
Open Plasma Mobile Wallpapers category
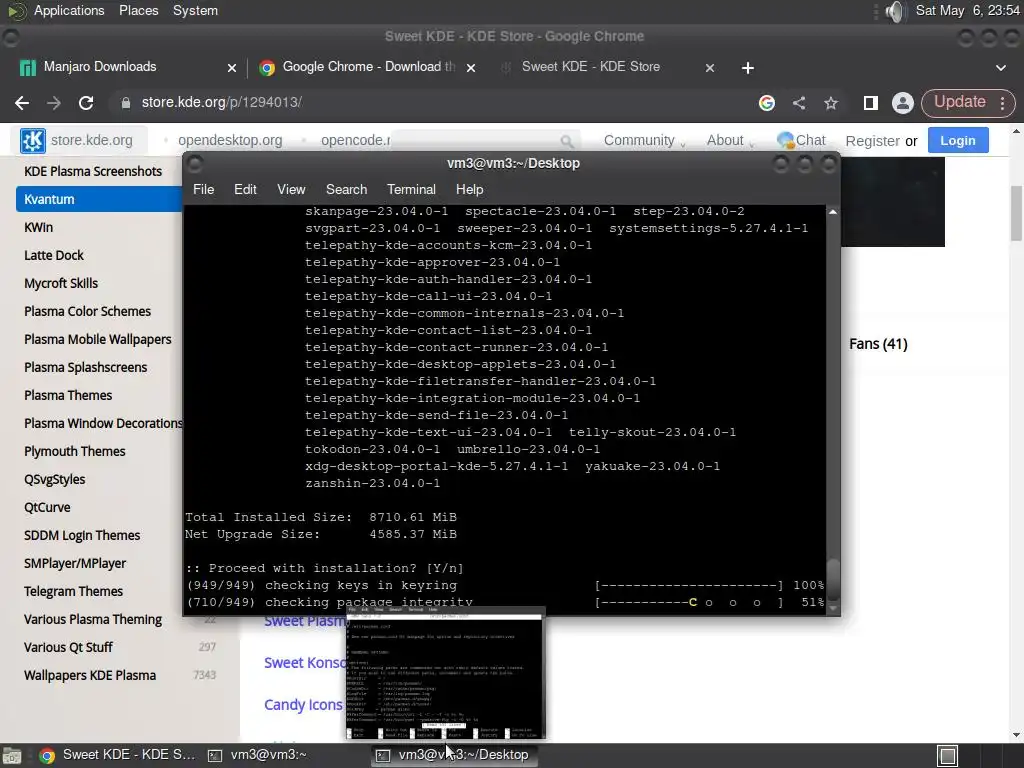[x=98, y=340]
